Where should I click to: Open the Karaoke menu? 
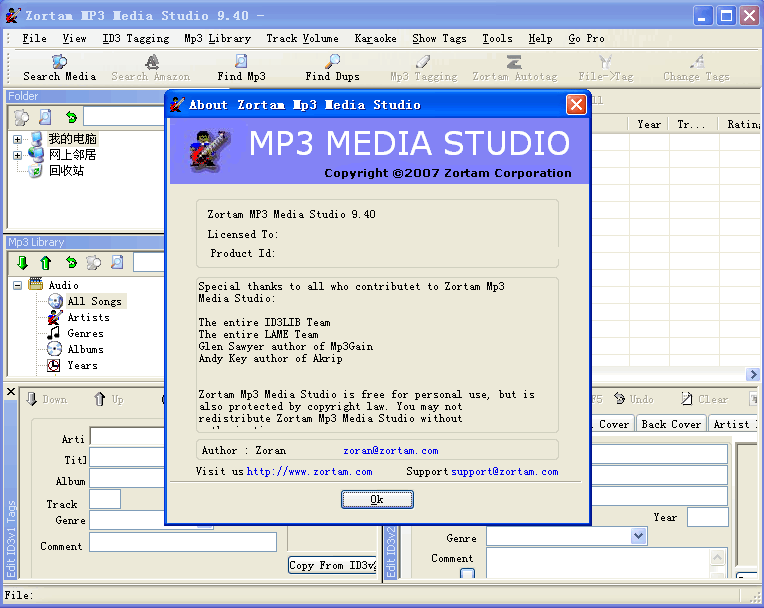point(375,38)
